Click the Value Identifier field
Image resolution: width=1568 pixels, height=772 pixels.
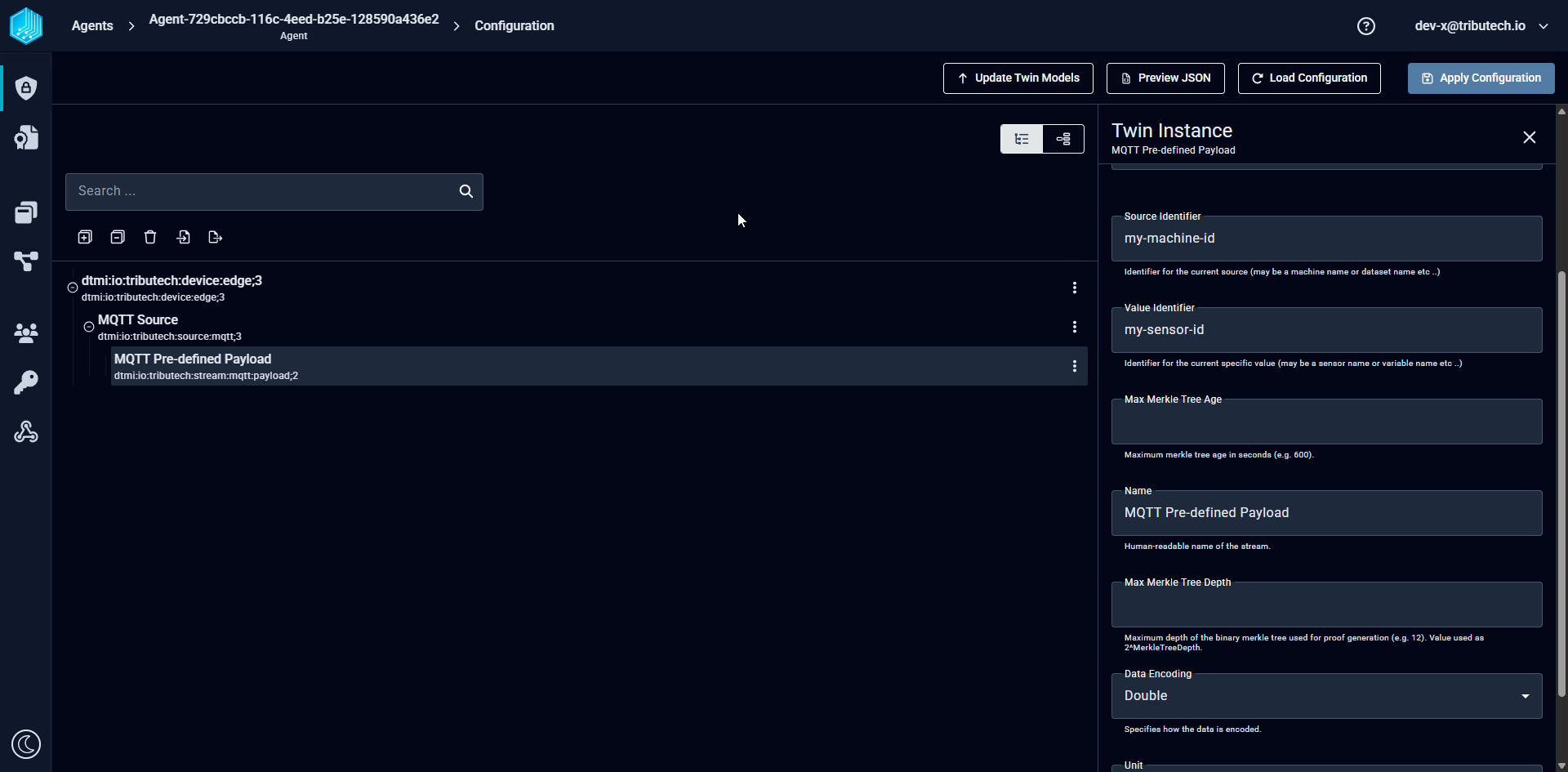1327,330
